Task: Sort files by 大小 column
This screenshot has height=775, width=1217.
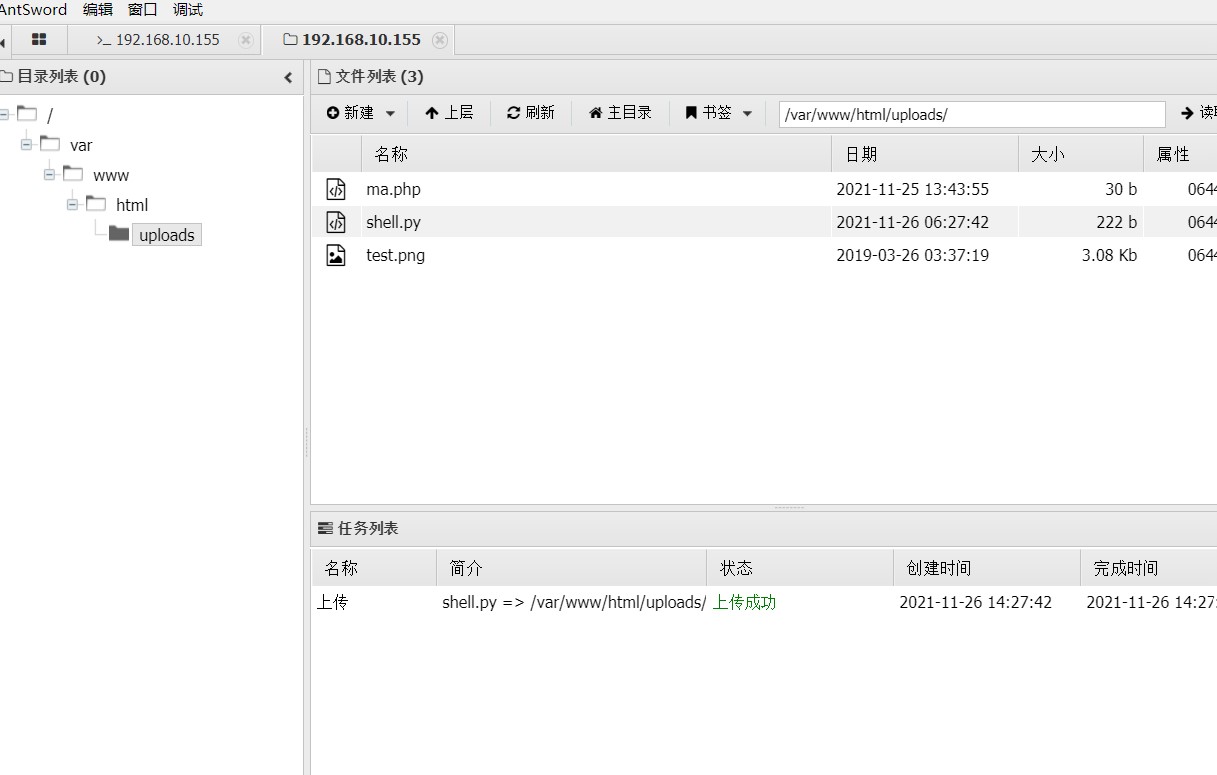Action: point(1081,154)
